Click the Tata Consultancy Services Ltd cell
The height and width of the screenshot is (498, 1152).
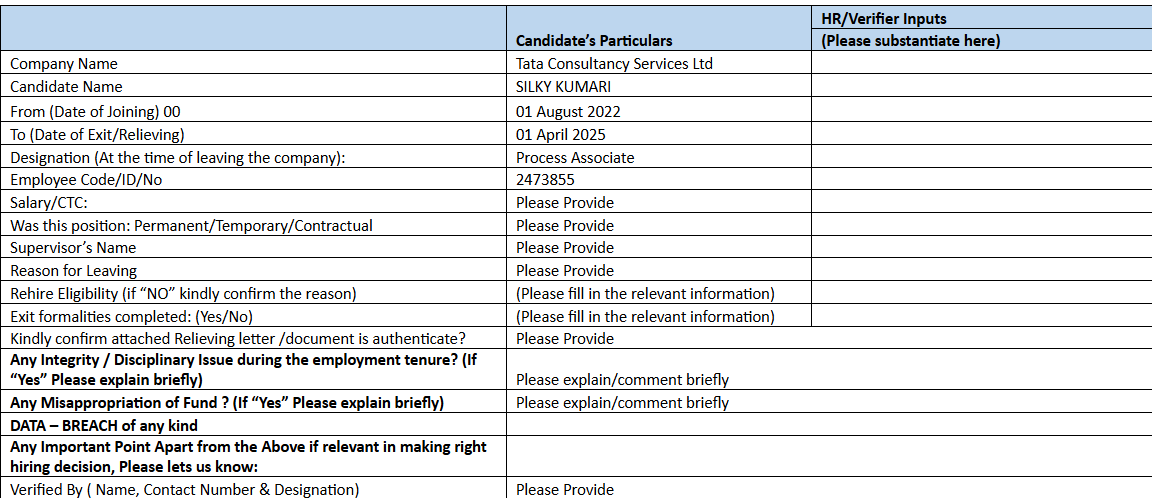pos(614,64)
